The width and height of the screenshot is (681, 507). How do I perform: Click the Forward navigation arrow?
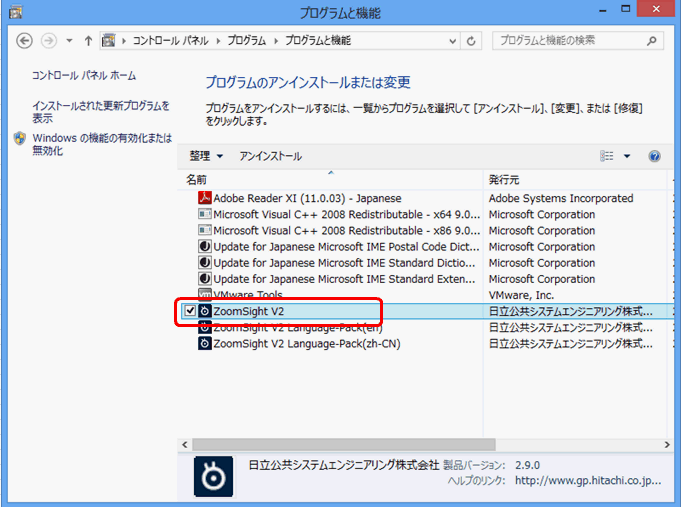coord(49,41)
